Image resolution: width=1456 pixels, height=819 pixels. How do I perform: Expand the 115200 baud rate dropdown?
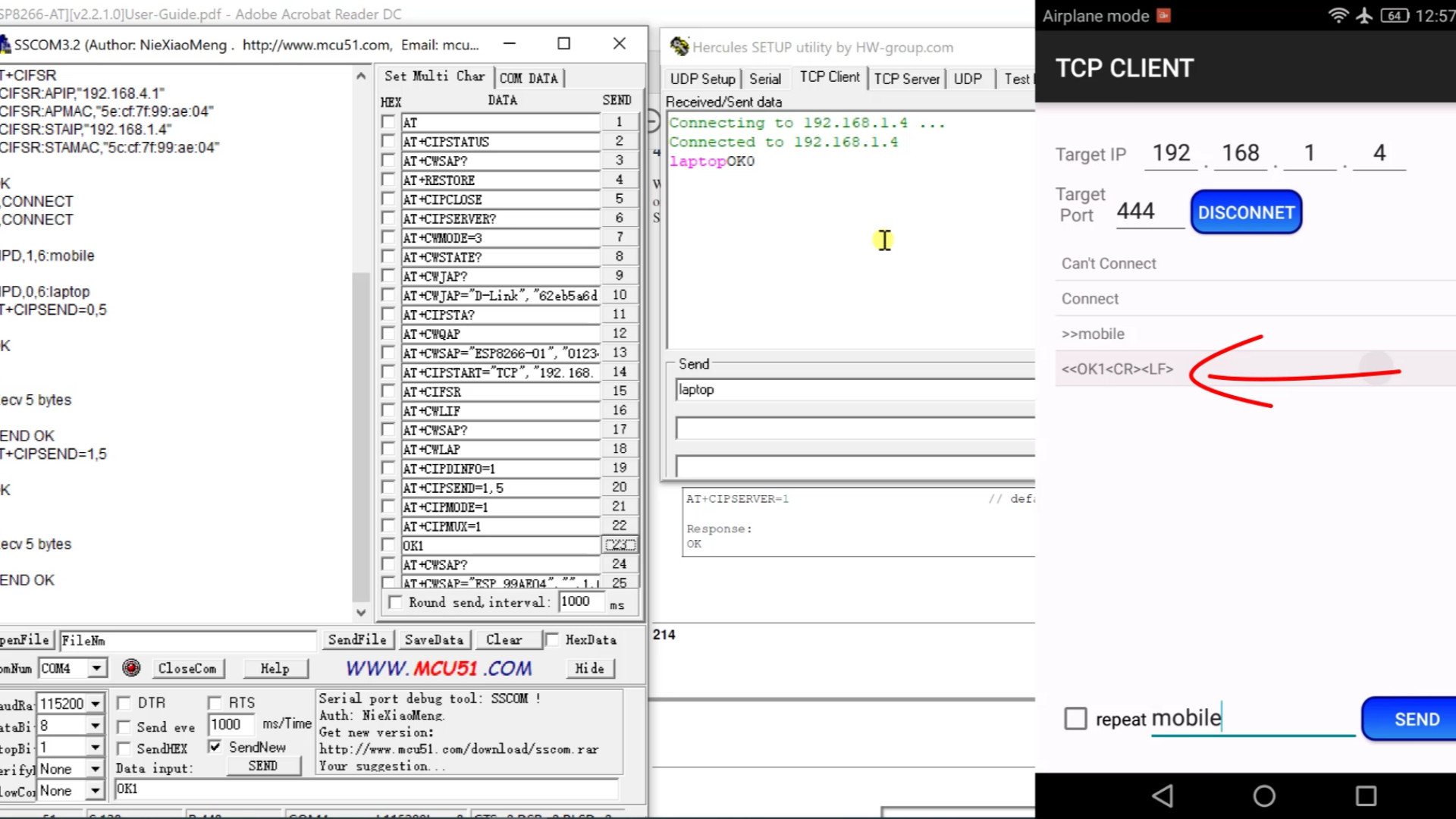pyautogui.click(x=96, y=704)
